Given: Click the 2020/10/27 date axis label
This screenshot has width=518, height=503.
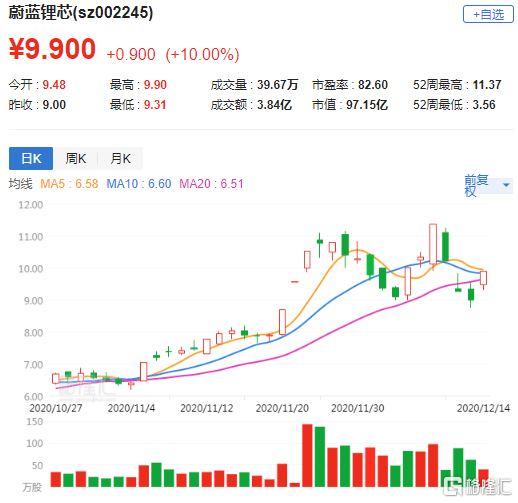Looking at the screenshot, I should (x=56, y=408).
